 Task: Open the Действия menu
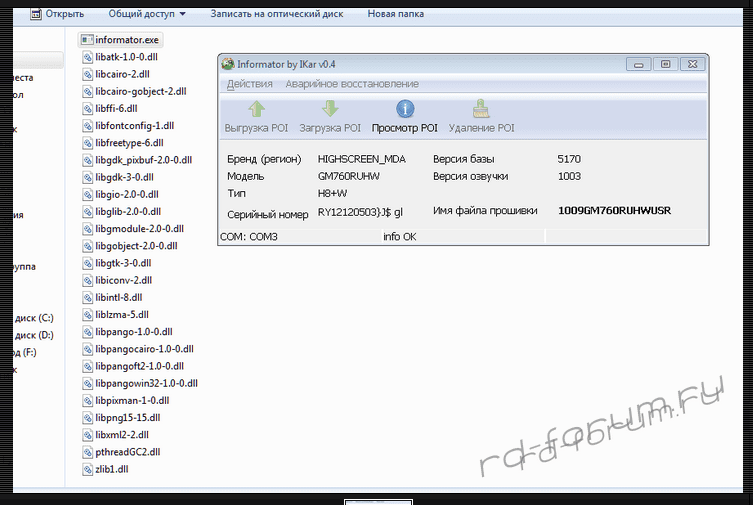pyautogui.click(x=249, y=84)
